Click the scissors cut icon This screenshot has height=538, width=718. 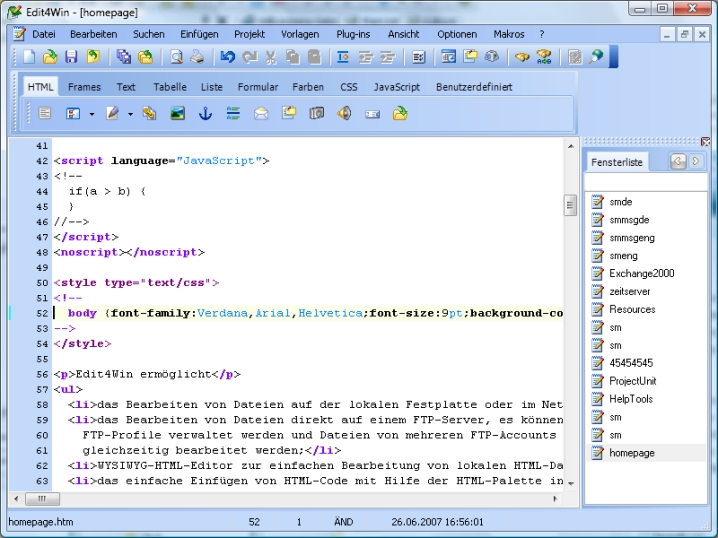(270, 57)
